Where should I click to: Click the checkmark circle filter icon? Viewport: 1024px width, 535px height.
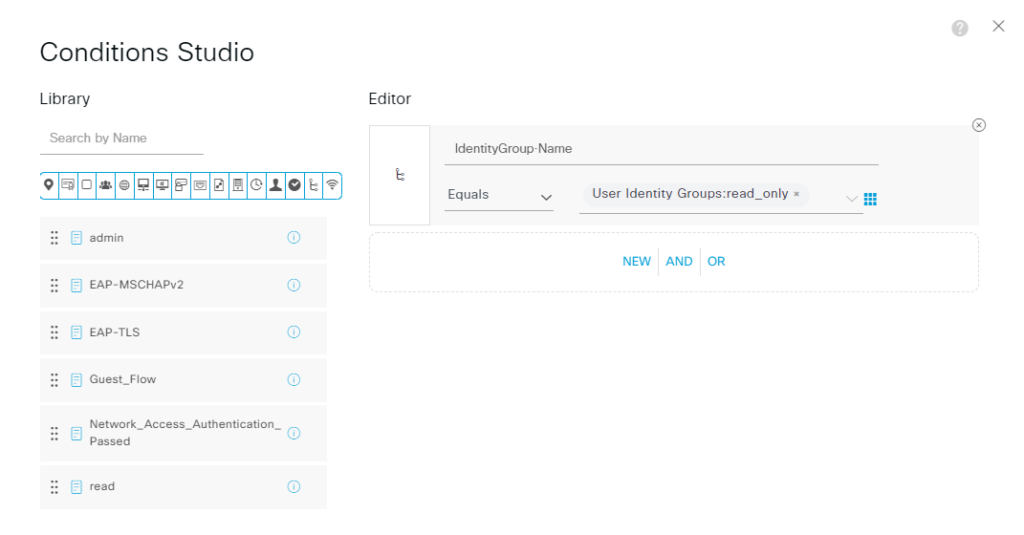(294, 185)
